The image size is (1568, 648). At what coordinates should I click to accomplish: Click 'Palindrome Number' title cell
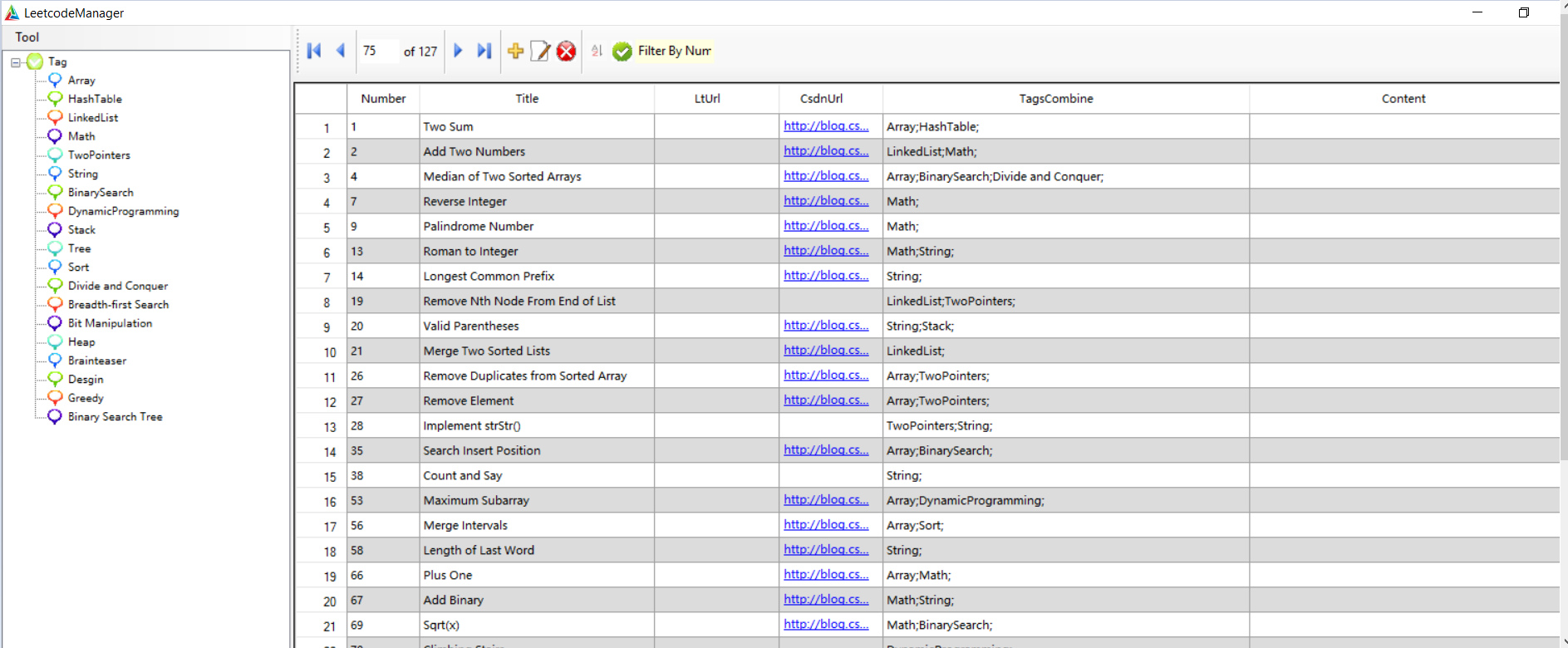pyautogui.click(x=537, y=226)
